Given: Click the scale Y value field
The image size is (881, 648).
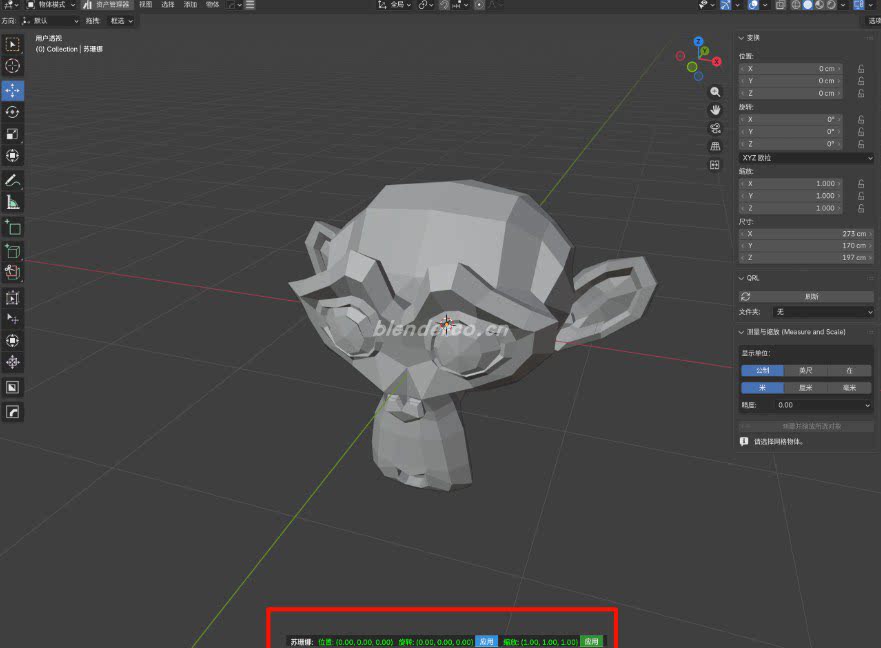Looking at the screenshot, I should tap(791, 196).
